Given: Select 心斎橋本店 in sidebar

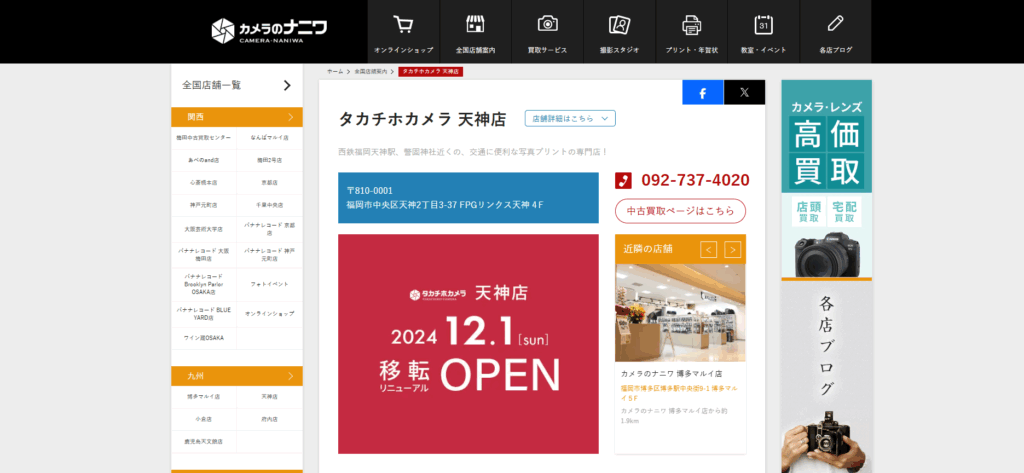Looking at the screenshot, I should click(204, 182).
